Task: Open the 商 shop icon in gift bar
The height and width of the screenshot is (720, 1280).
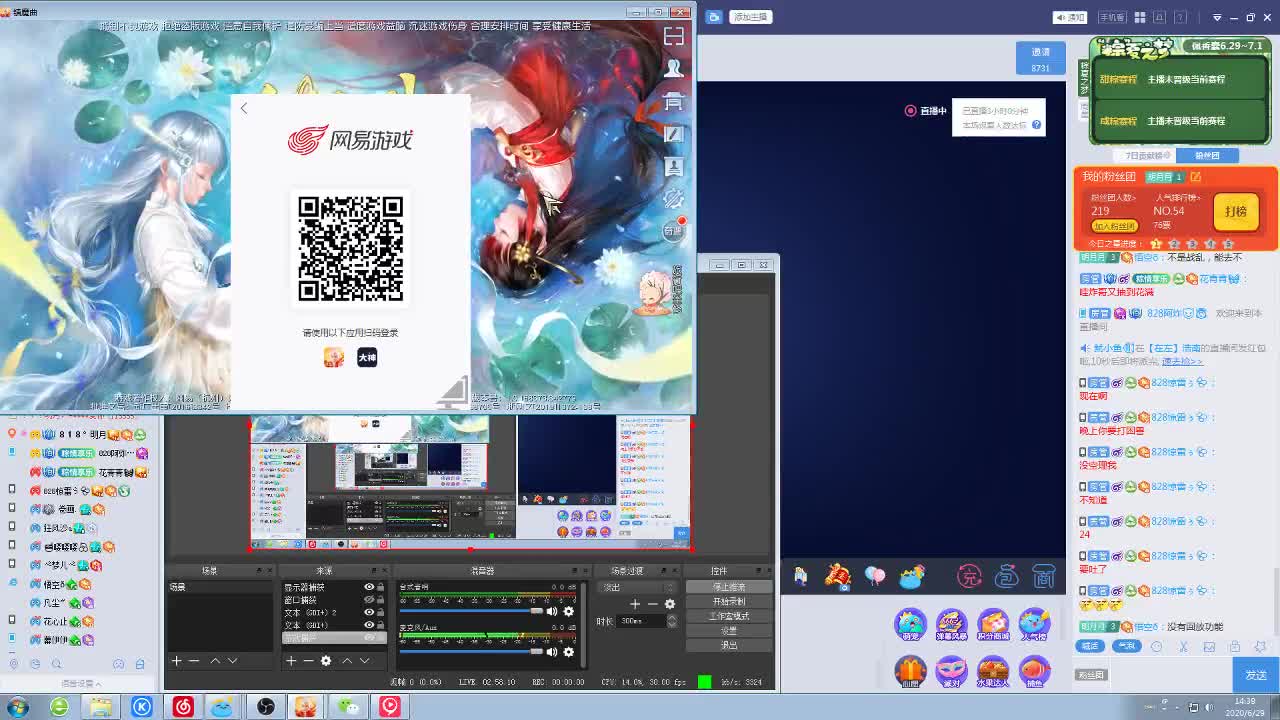Action: tap(1044, 576)
